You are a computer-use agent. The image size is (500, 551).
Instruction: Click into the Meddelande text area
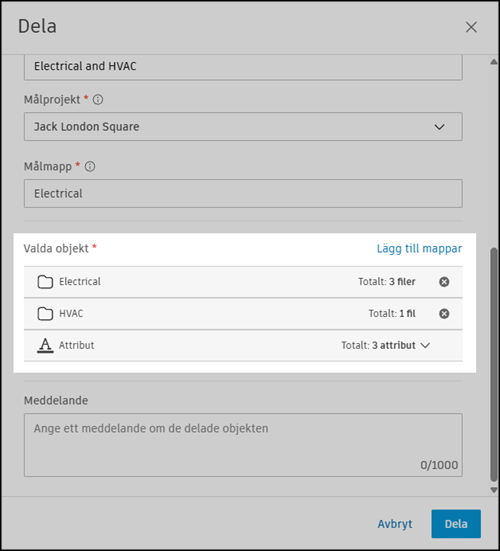point(243,445)
